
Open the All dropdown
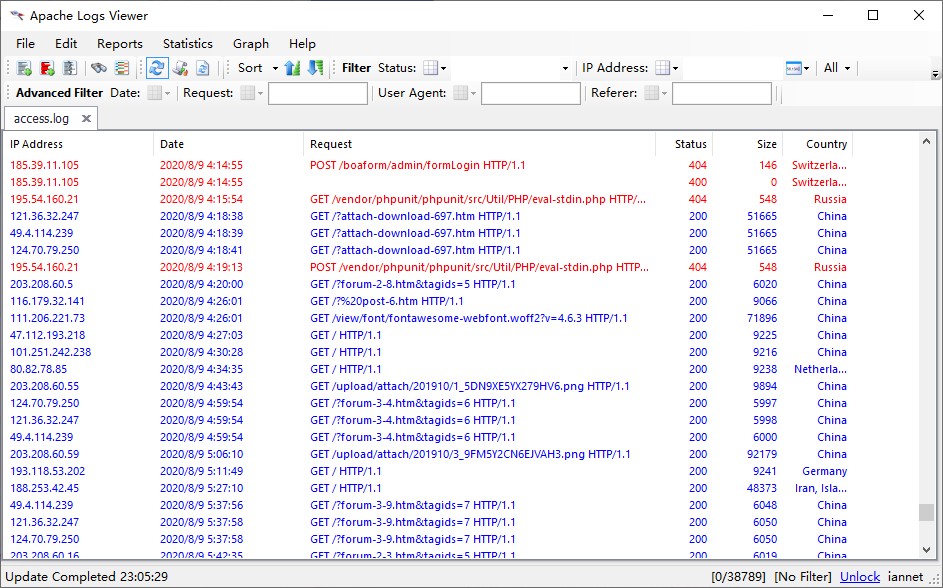click(837, 68)
